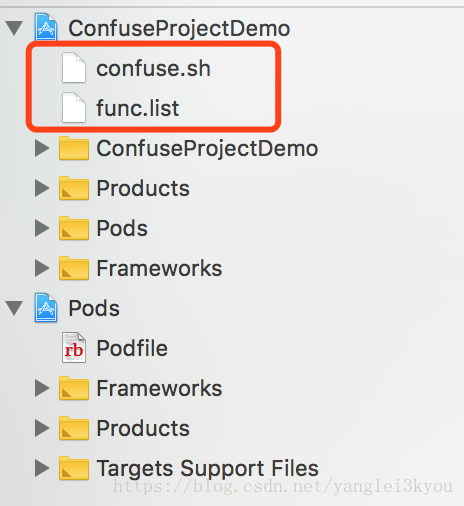Viewport: 464px width, 506px height.
Task: Select Products group under Pods project
Action: [x=143, y=428]
